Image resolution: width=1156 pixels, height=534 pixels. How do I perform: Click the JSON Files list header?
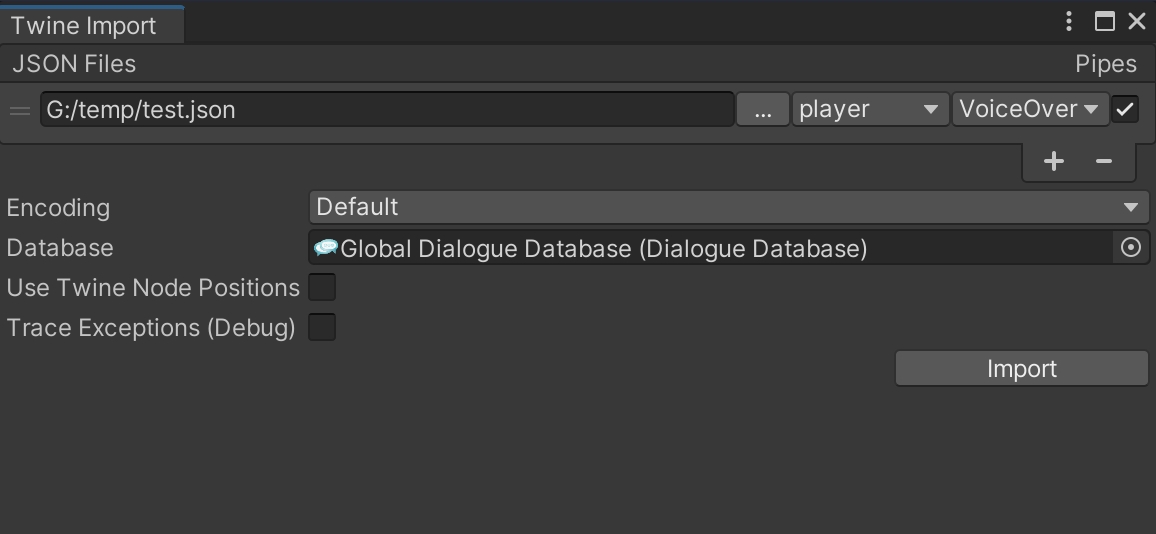coord(74,64)
